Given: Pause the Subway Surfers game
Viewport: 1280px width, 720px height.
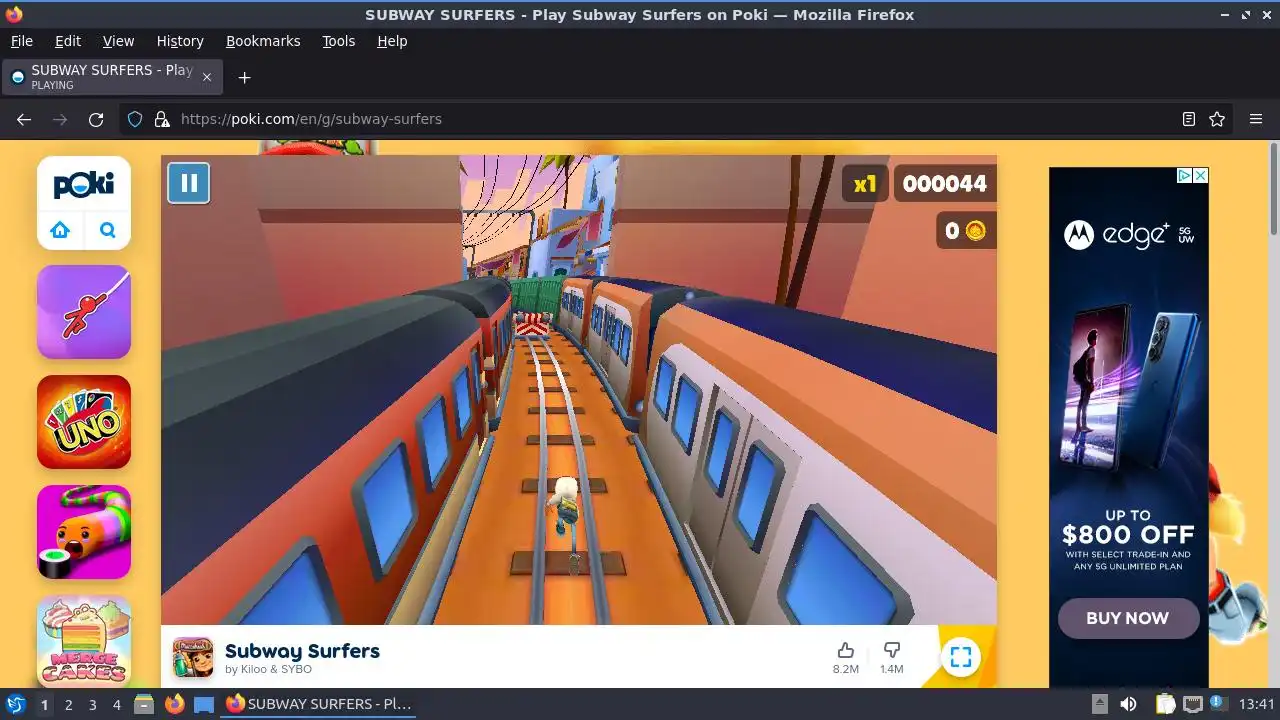Looking at the screenshot, I should point(188,183).
